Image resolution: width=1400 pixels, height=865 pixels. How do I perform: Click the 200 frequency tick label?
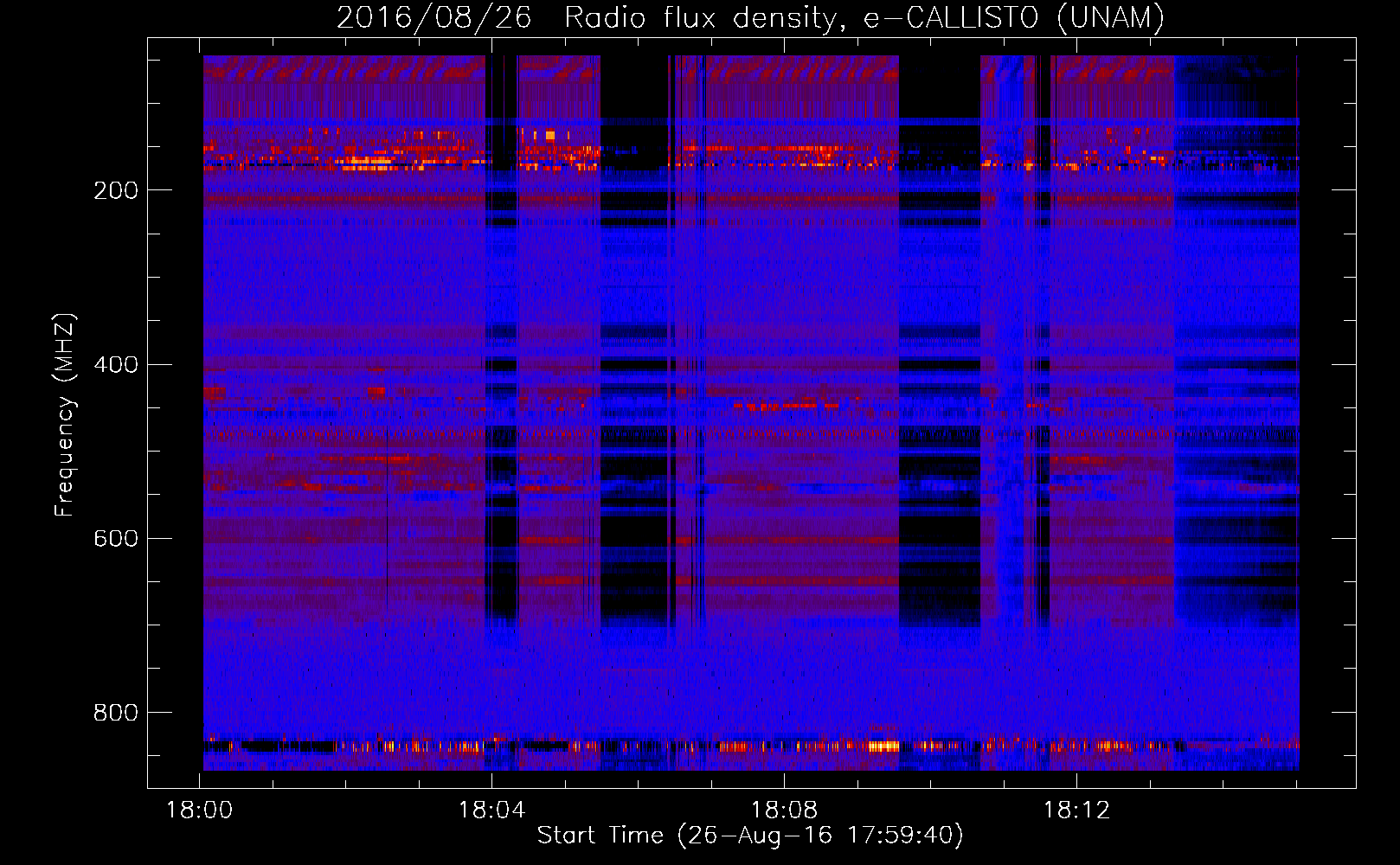tap(116, 190)
